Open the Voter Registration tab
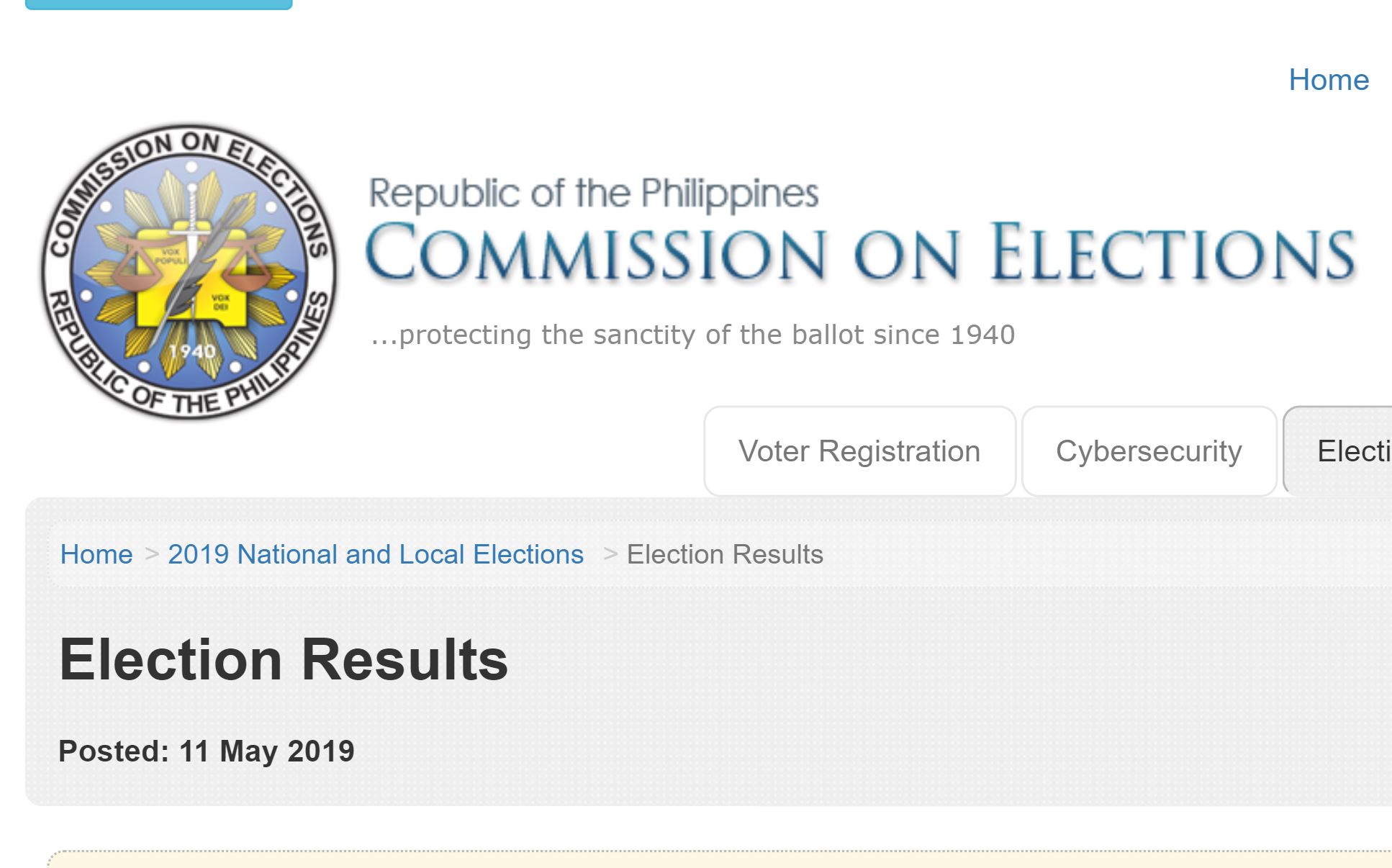Image resolution: width=1392 pixels, height=868 pixels. tap(859, 451)
